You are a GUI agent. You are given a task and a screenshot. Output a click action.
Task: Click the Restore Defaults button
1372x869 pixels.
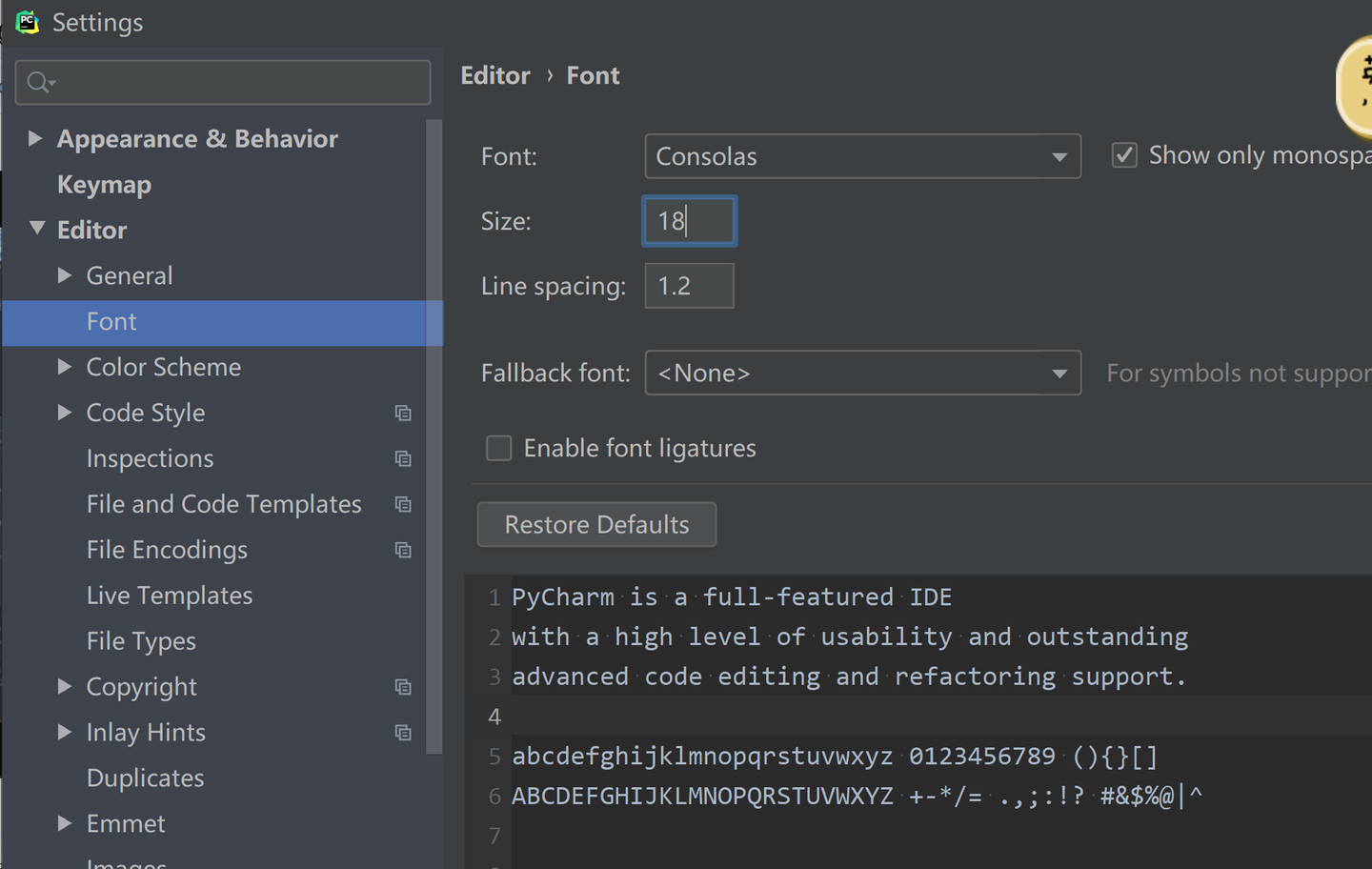pyautogui.click(x=596, y=525)
